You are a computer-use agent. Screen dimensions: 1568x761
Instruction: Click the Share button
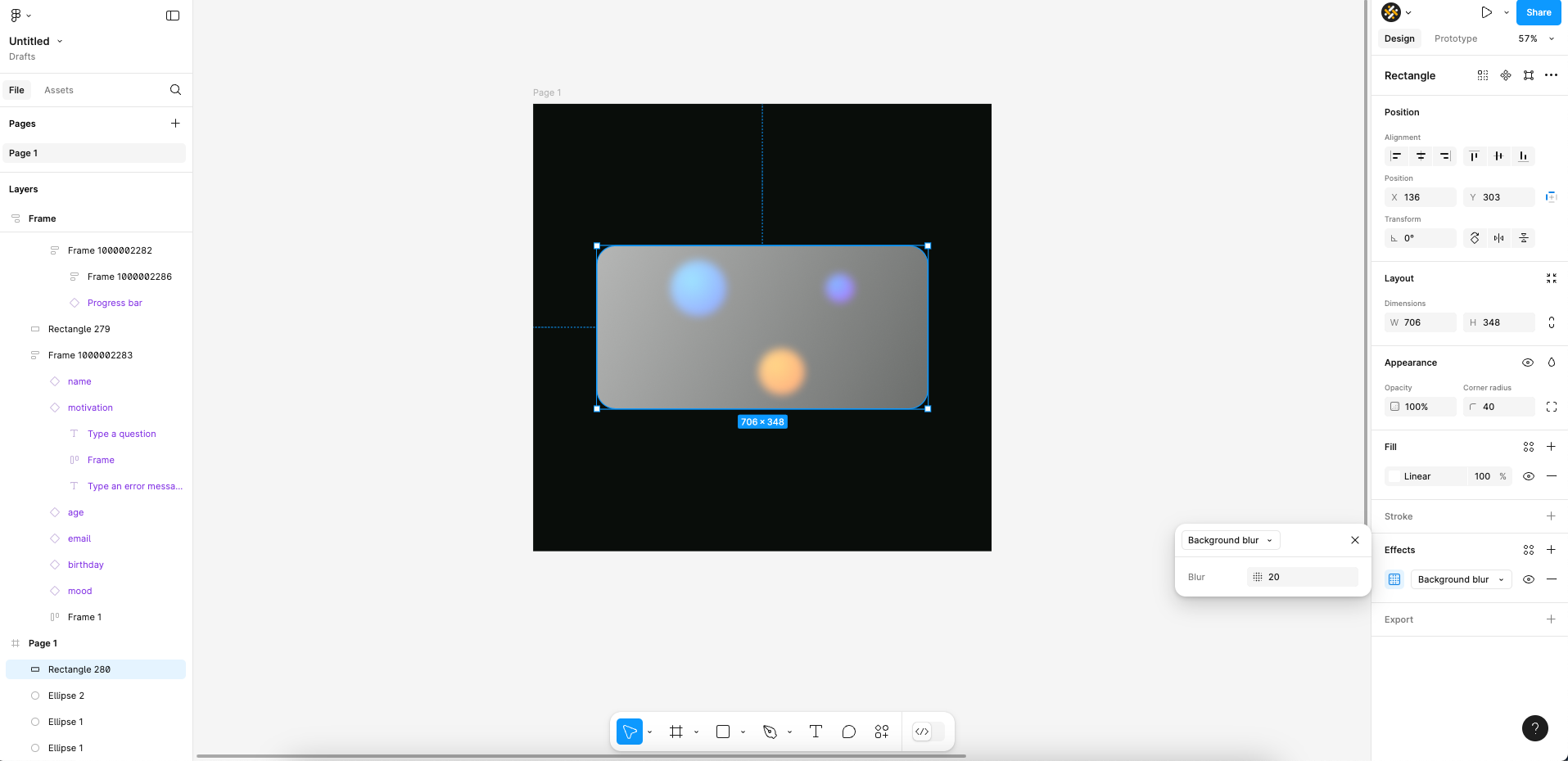point(1539,12)
